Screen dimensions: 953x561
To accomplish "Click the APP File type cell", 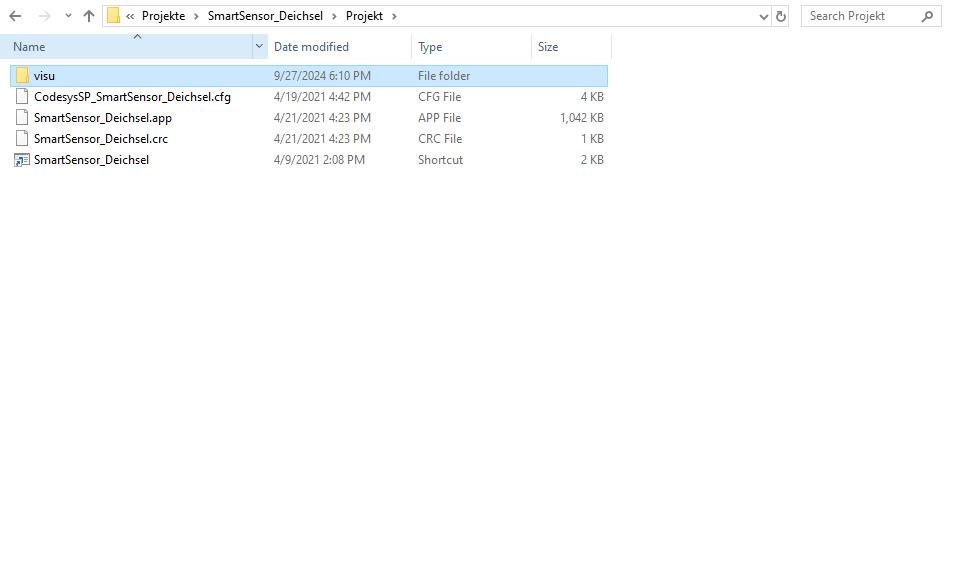I will pyautogui.click(x=439, y=118).
